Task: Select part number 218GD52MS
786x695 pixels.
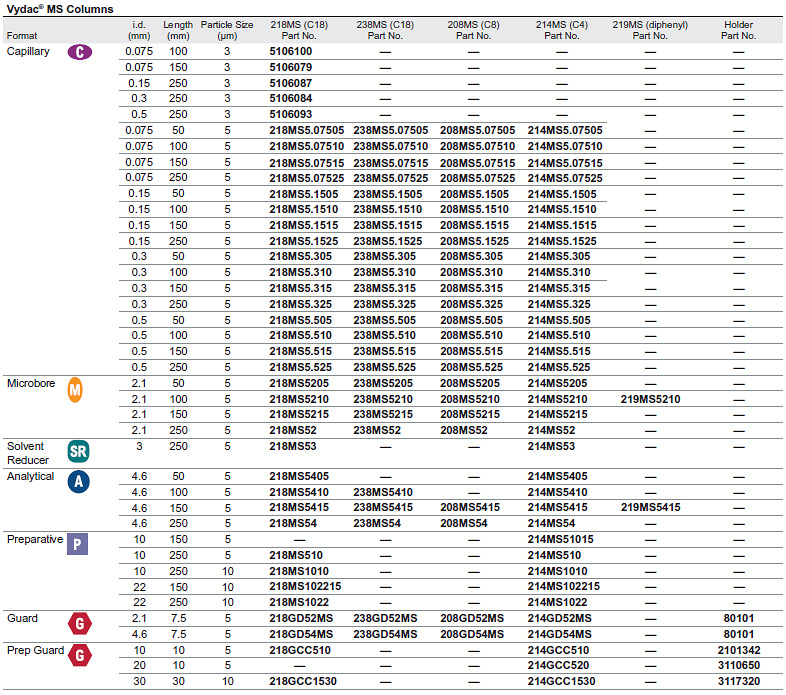Action: click(x=301, y=618)
